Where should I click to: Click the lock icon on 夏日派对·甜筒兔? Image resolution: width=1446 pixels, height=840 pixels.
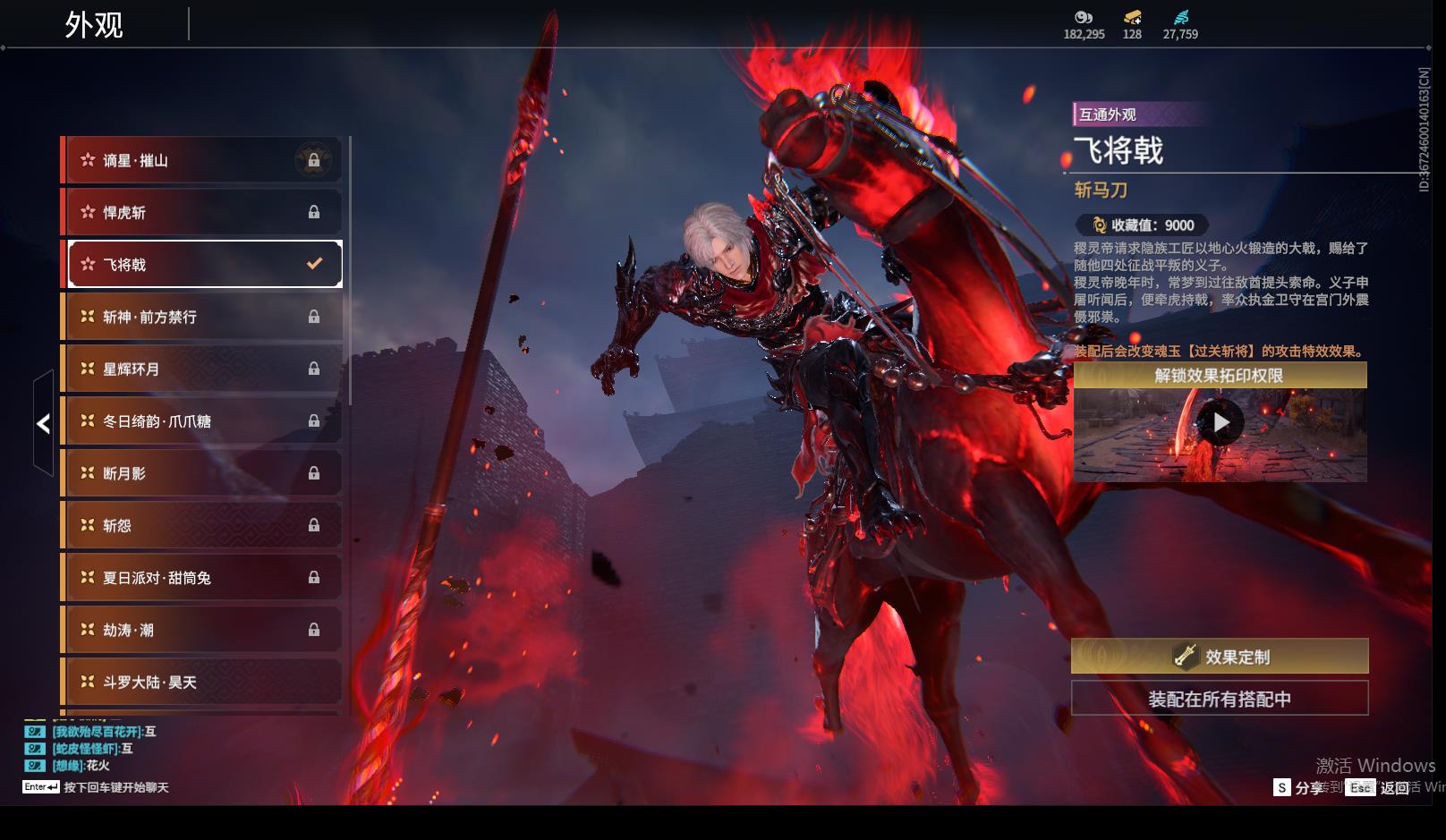click(314, 578)
